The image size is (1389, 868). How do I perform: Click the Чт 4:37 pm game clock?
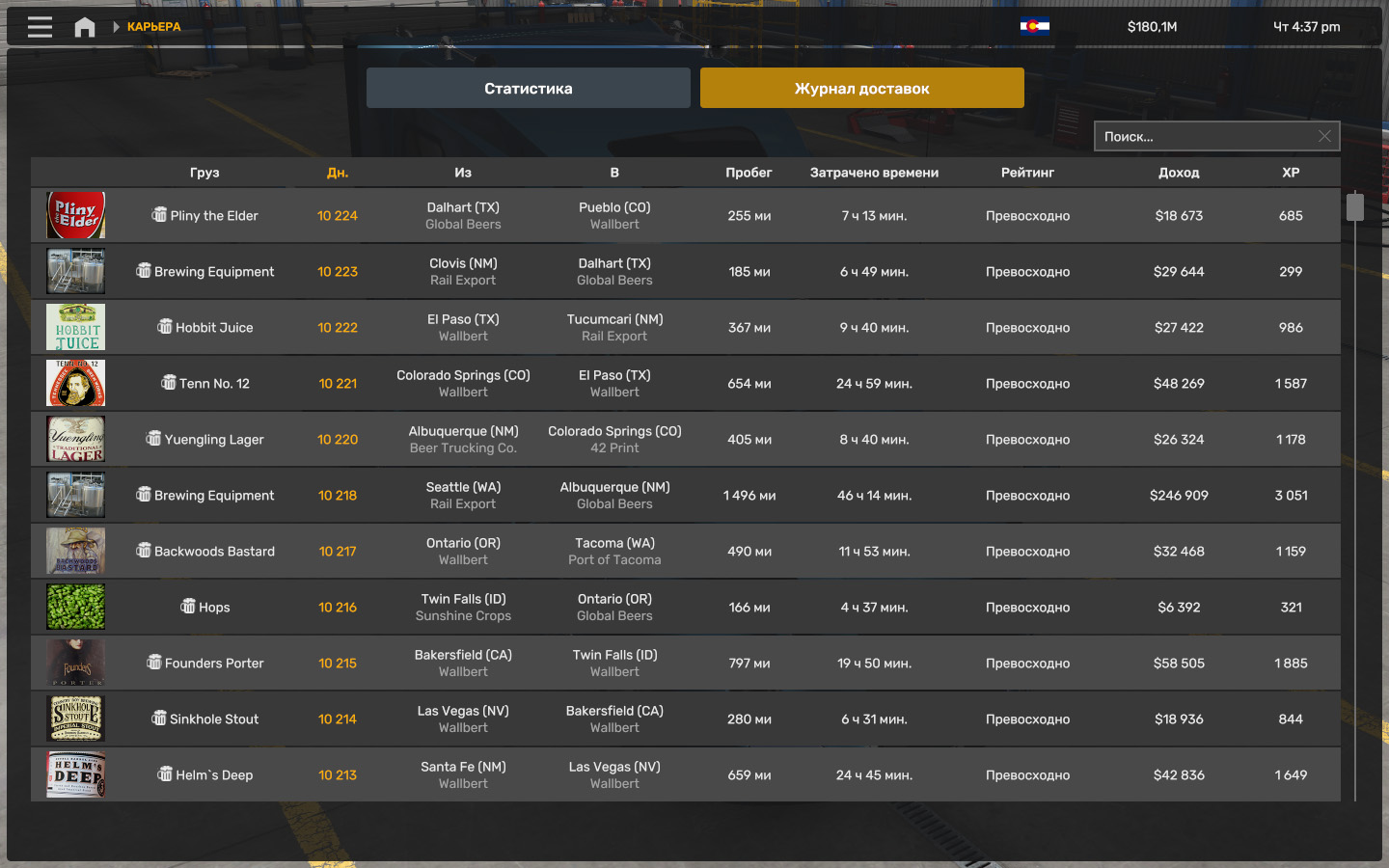click(x=1307, y=27)
